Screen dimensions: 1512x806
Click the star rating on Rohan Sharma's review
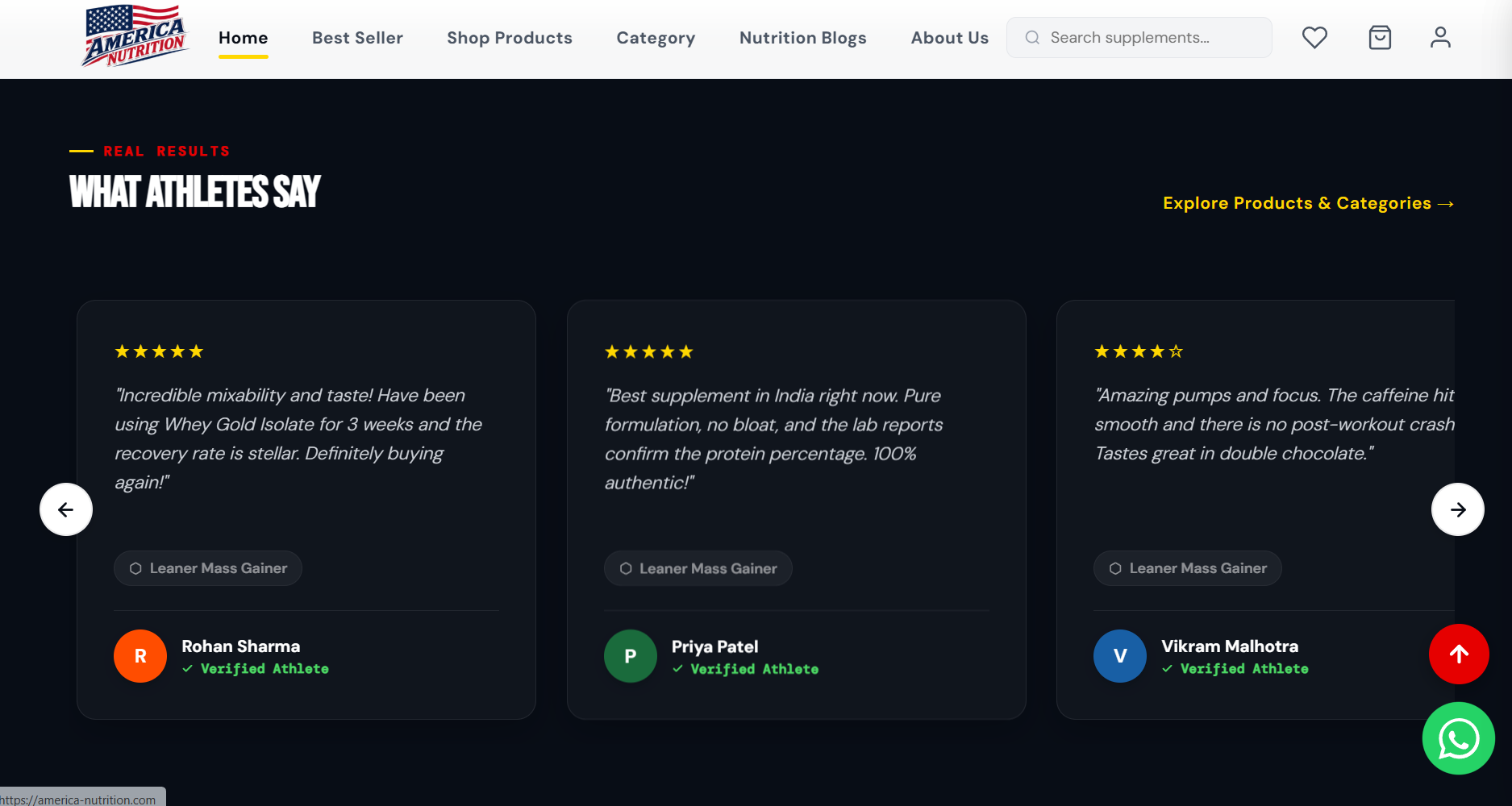click(x=159, y=351)
